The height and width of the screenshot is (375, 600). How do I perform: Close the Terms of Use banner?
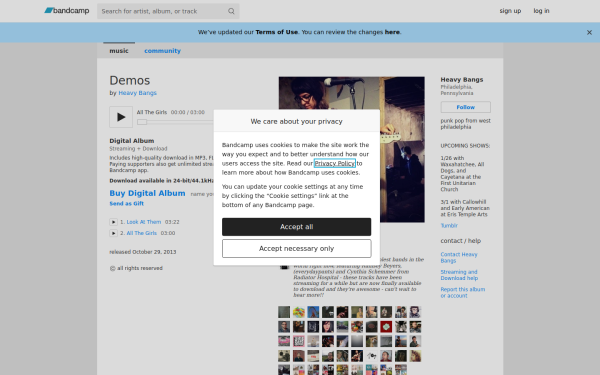coord(589,33)
